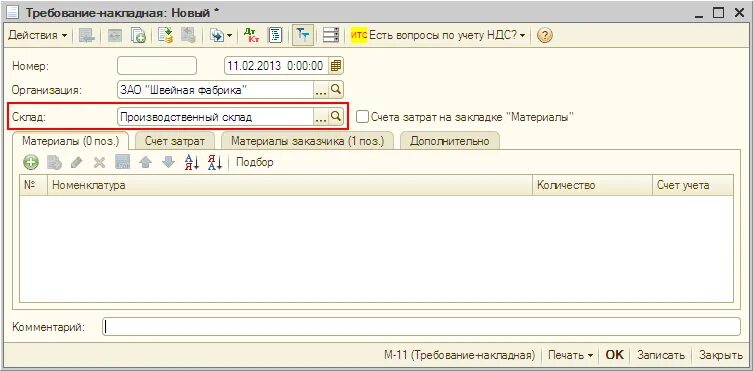Click the post document icon with coins

pos(165,36)
